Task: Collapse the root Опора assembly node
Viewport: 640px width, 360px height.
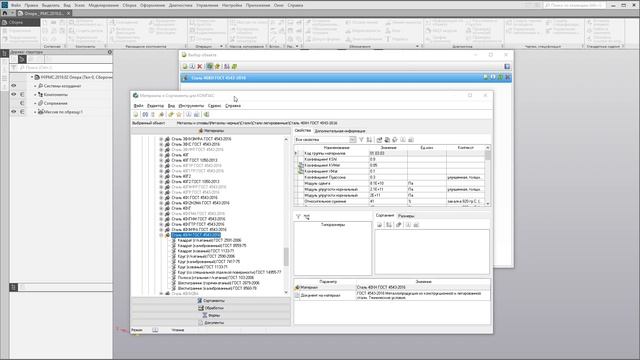Action: (x=32, y=77)
